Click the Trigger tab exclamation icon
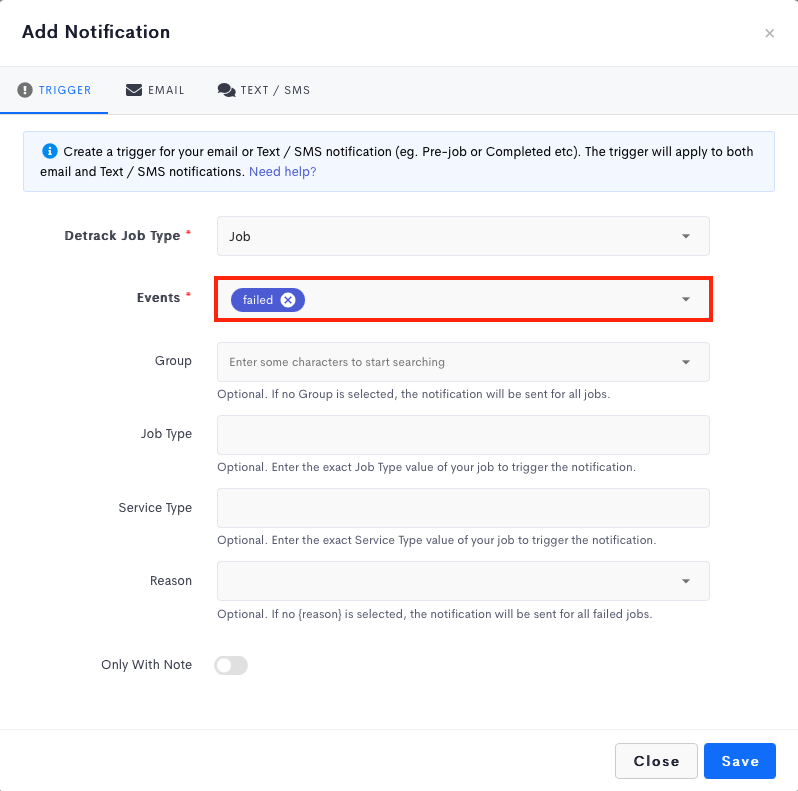Screen dimensions: 798x791 [24, 90]
